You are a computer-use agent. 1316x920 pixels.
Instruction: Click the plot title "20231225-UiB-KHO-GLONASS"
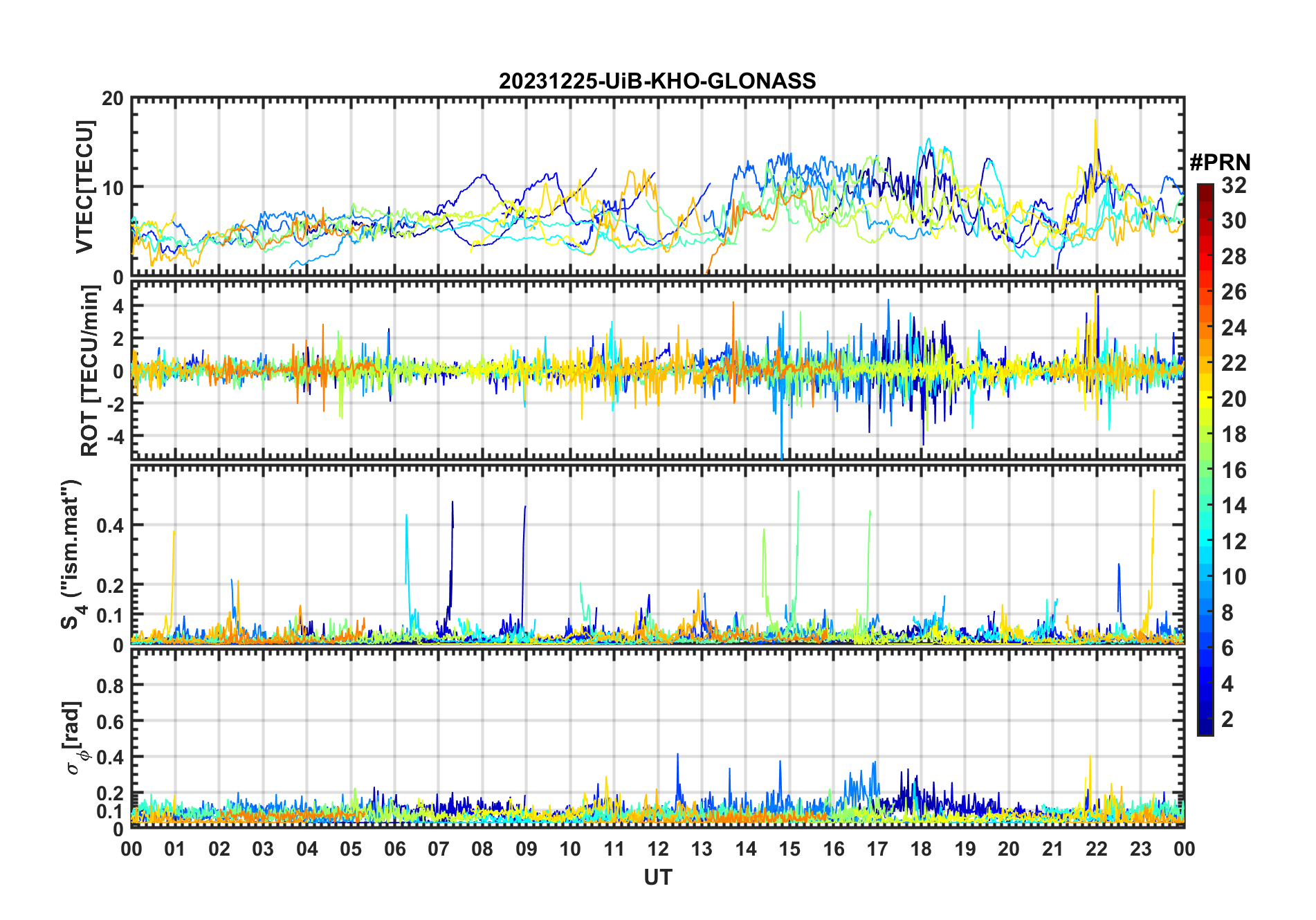pyautogui.click(x=657, y=82)
